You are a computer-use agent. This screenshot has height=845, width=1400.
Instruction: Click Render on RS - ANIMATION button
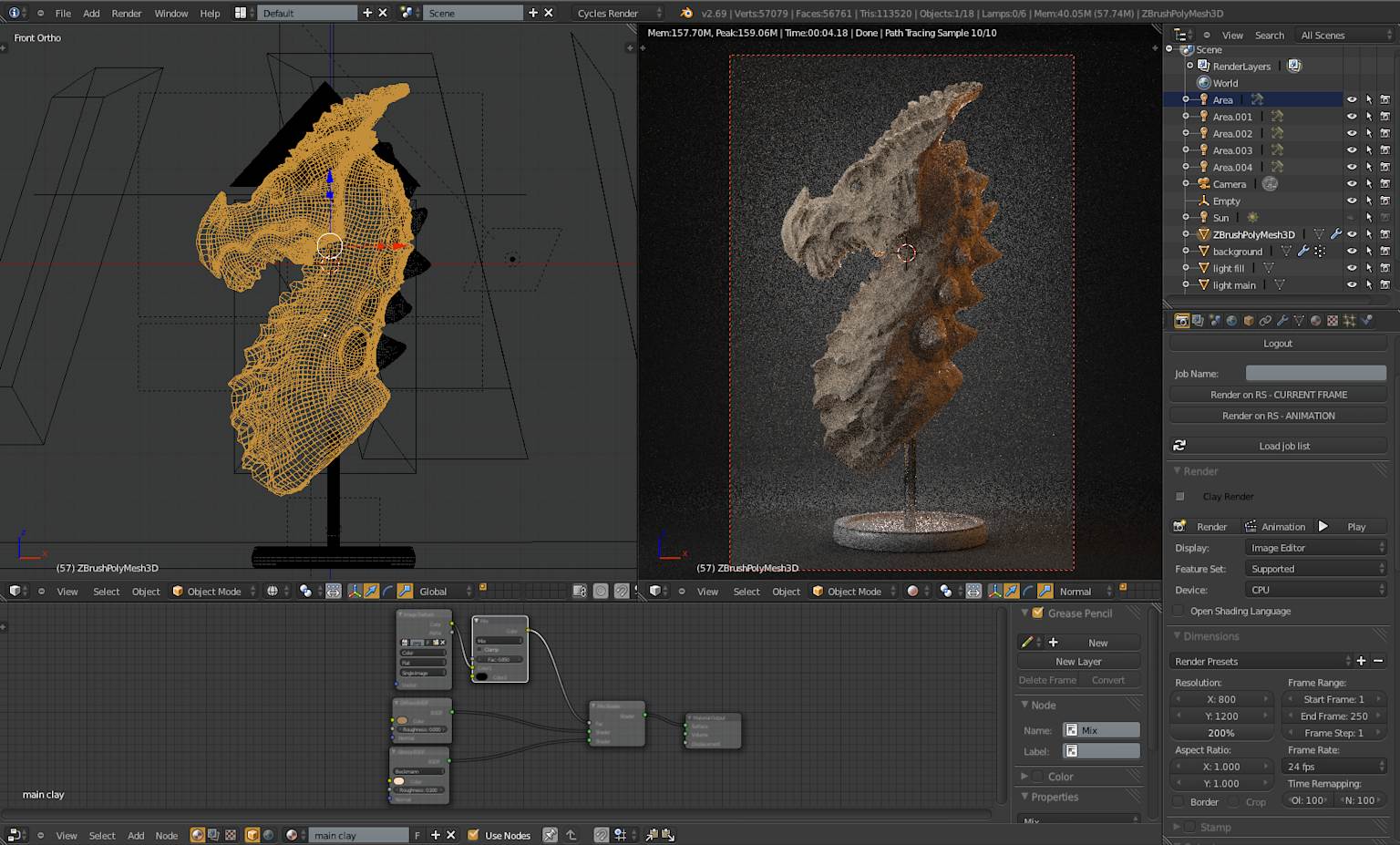[1278, 416]
